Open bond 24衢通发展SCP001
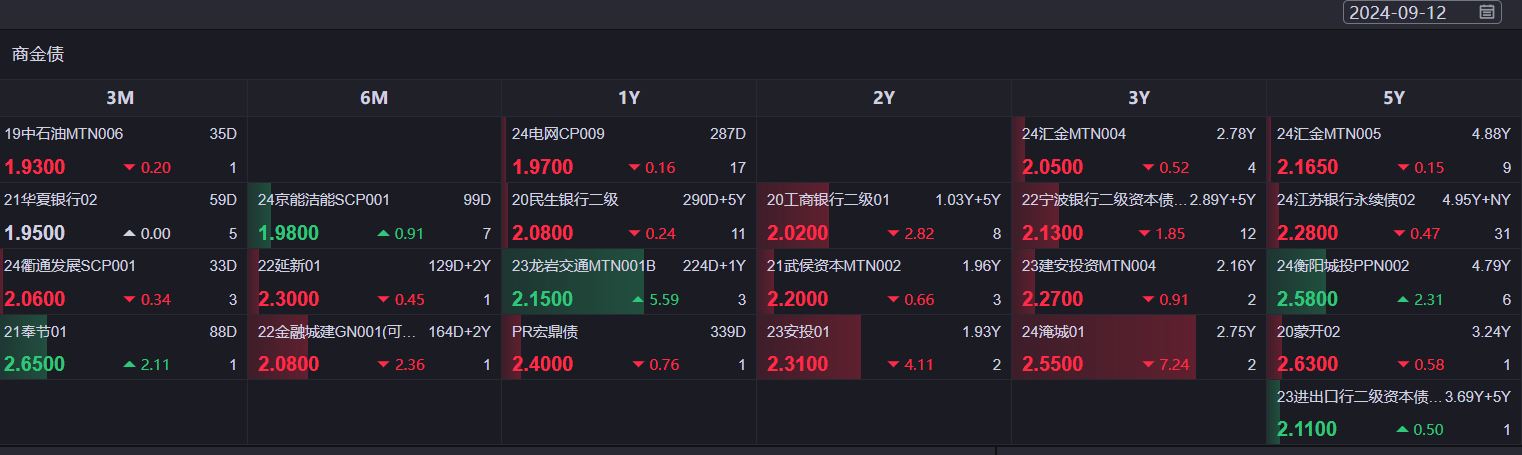 70,266
